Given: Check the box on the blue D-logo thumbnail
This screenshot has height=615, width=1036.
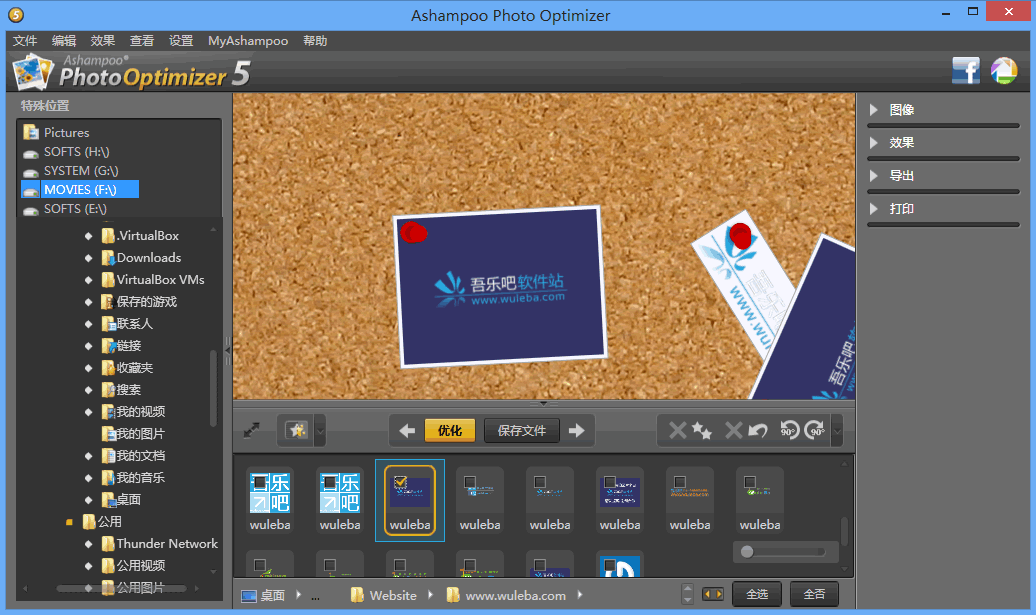Looking at the screenshot, I should point(610,565).
